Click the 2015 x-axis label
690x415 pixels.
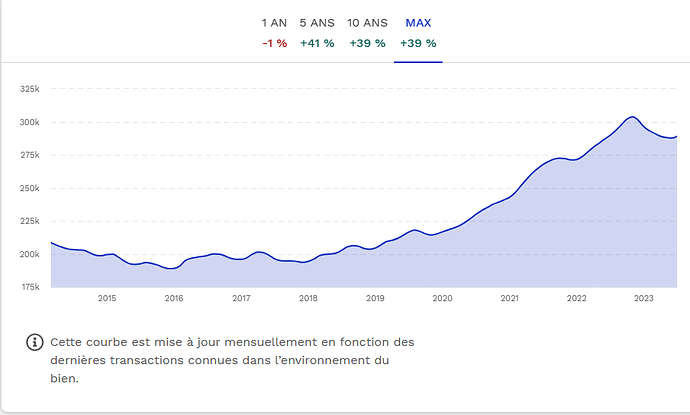(x=107, y=298)
